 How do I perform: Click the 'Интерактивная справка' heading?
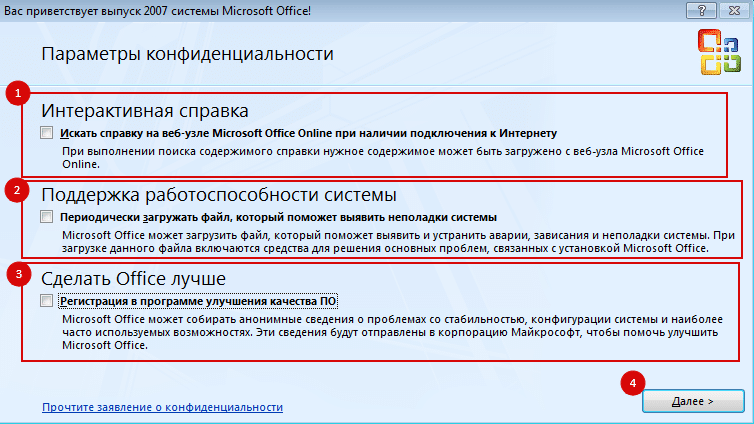[145, 111]
